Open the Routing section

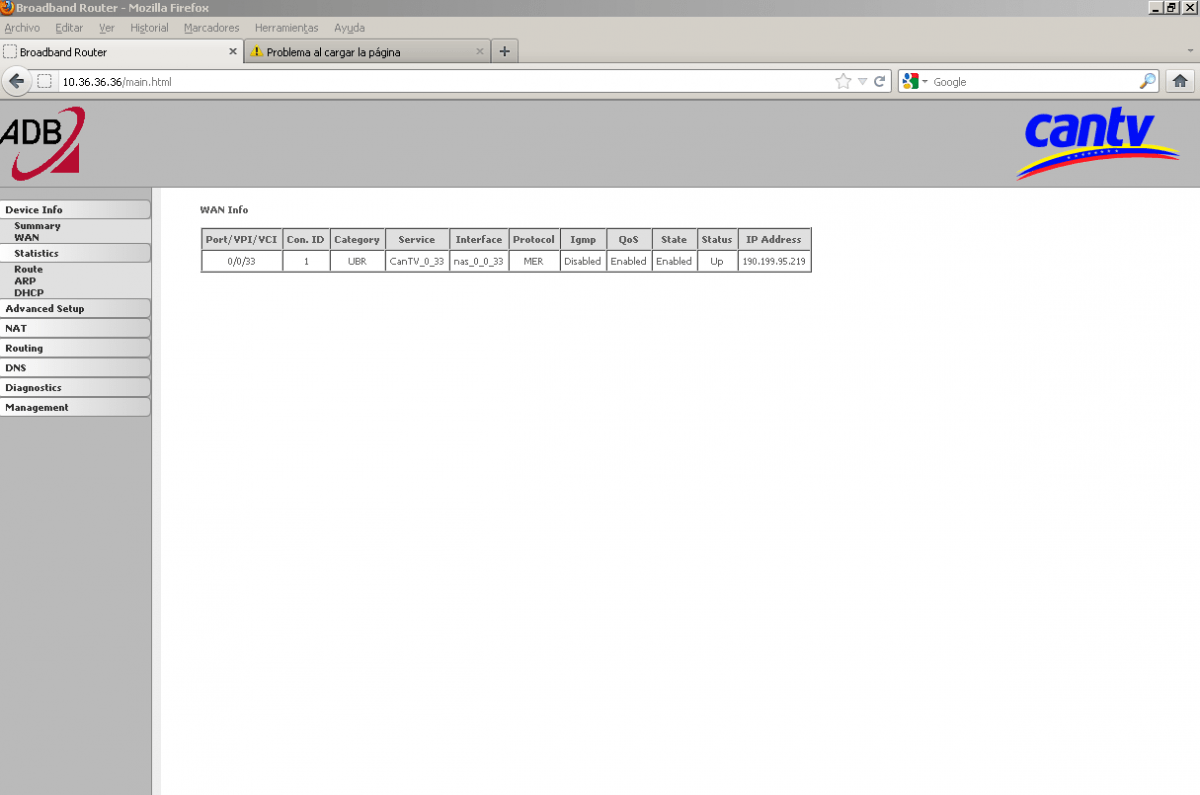[x=75, y=348]
